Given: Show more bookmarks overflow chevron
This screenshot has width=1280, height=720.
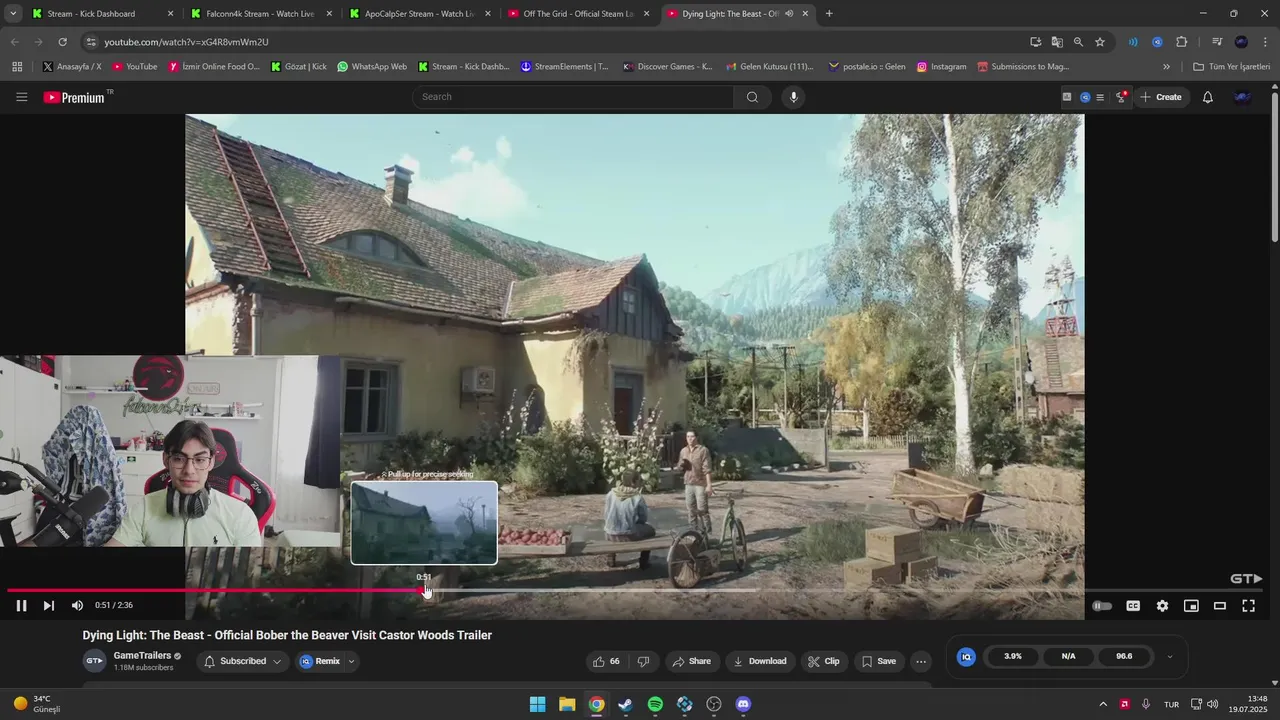Looking at the screenshot, I should pos(1166,67).
